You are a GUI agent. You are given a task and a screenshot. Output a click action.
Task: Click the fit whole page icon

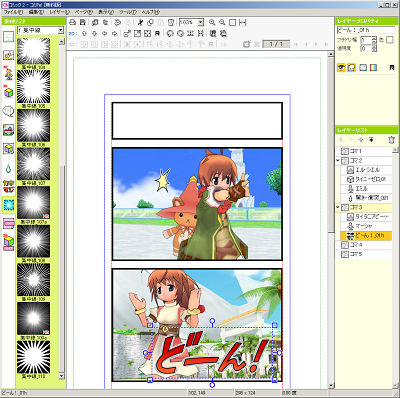click(233, 23)
